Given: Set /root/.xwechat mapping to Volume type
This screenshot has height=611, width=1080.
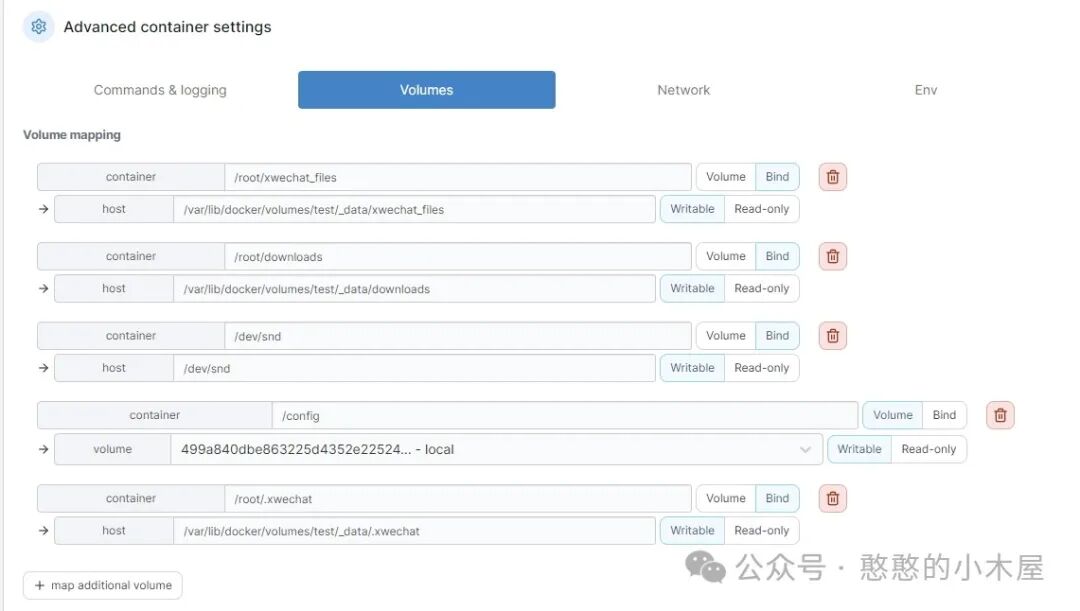Looking at the screenshot, I should coord(725,499).
